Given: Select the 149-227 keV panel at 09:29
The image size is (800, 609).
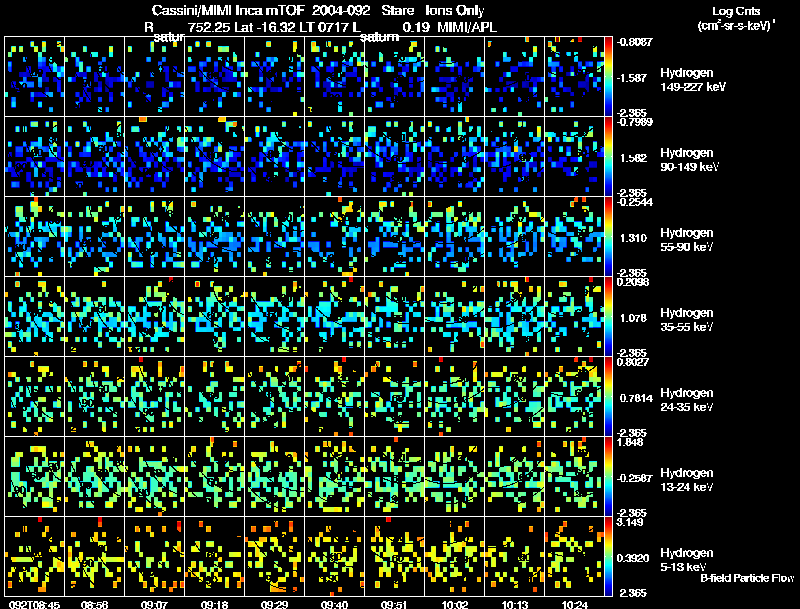Looking at the screenshot, I should point(274,77).
